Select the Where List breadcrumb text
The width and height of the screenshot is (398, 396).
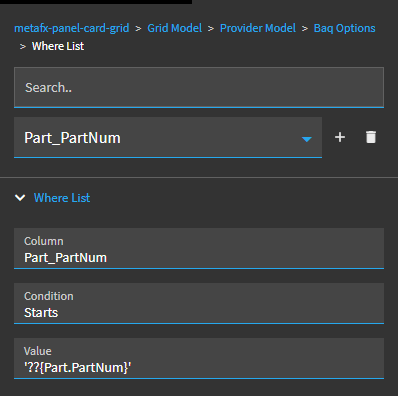[x=58, y=46]
